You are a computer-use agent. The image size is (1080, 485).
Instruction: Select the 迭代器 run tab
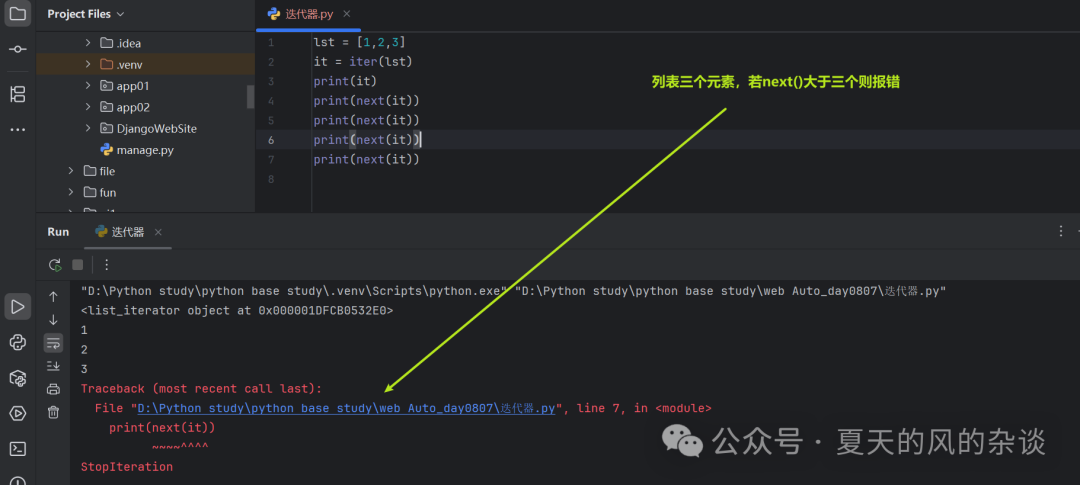127,232
